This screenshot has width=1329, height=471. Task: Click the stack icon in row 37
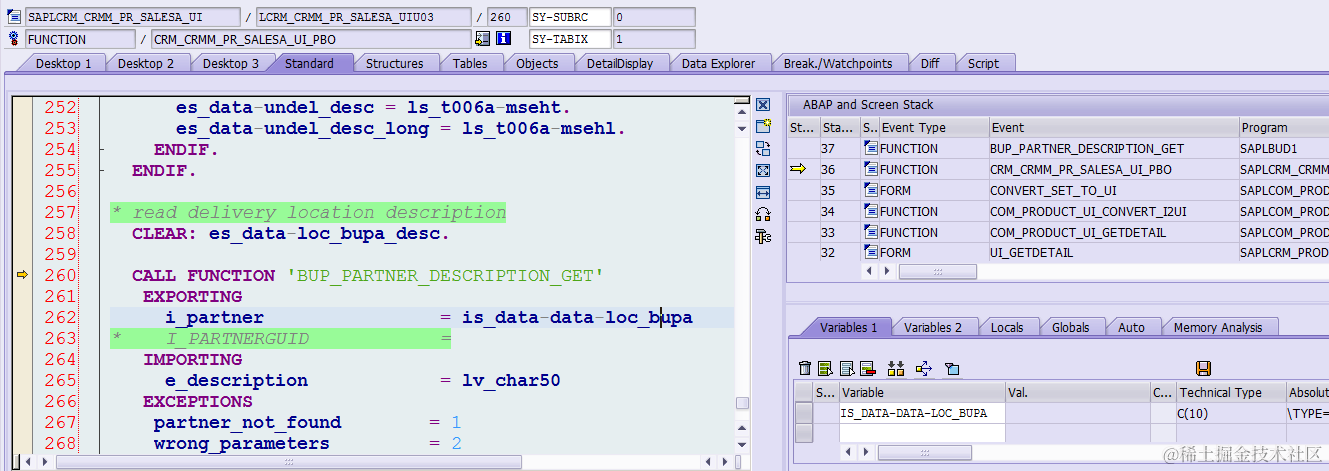point(870,148)
